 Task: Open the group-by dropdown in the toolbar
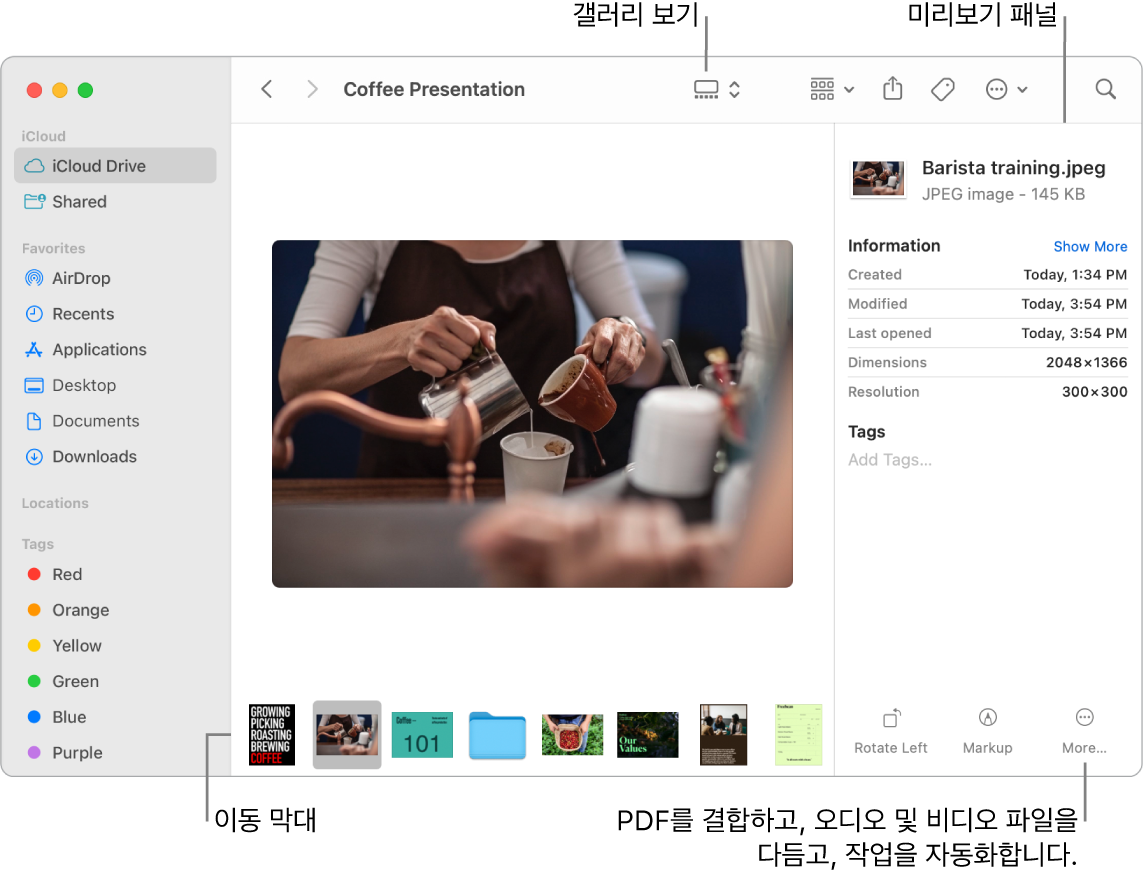(x=830, y=89)
